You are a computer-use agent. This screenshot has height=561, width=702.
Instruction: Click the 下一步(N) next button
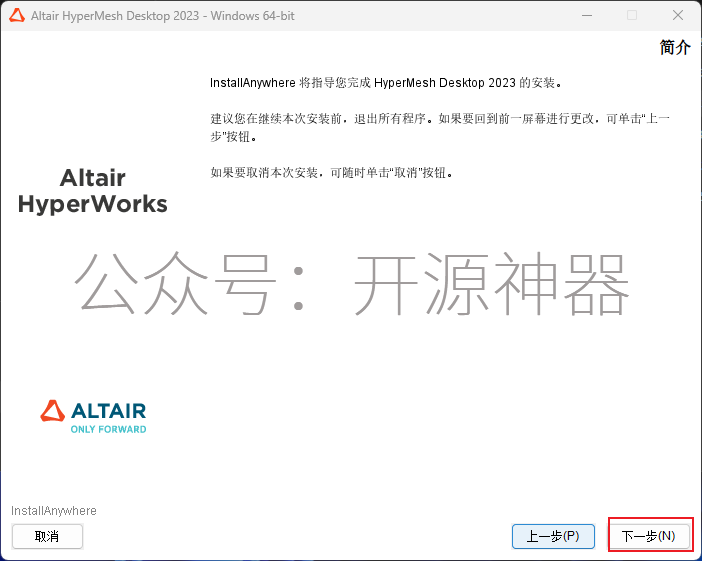click(x=651, y=536)
